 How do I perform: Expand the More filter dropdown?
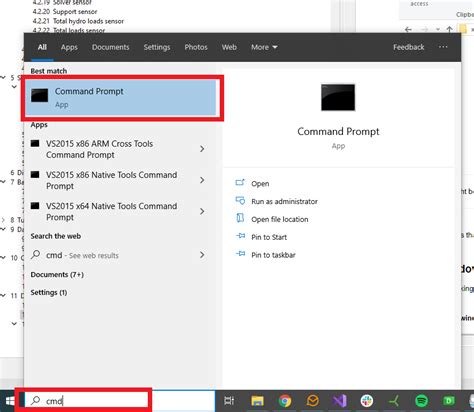264,47
